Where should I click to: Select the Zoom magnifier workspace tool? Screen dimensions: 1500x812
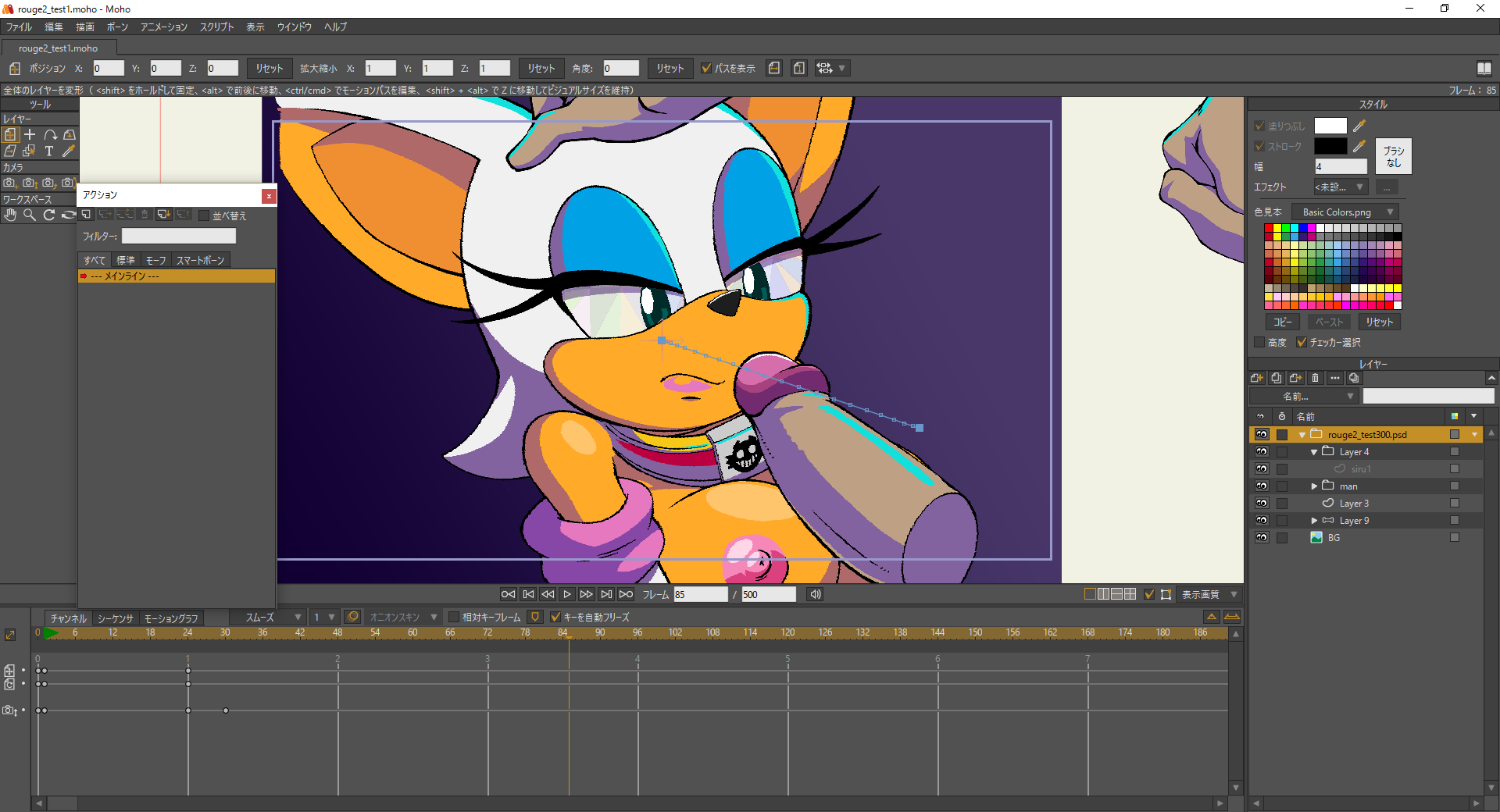tap(30, 215)
